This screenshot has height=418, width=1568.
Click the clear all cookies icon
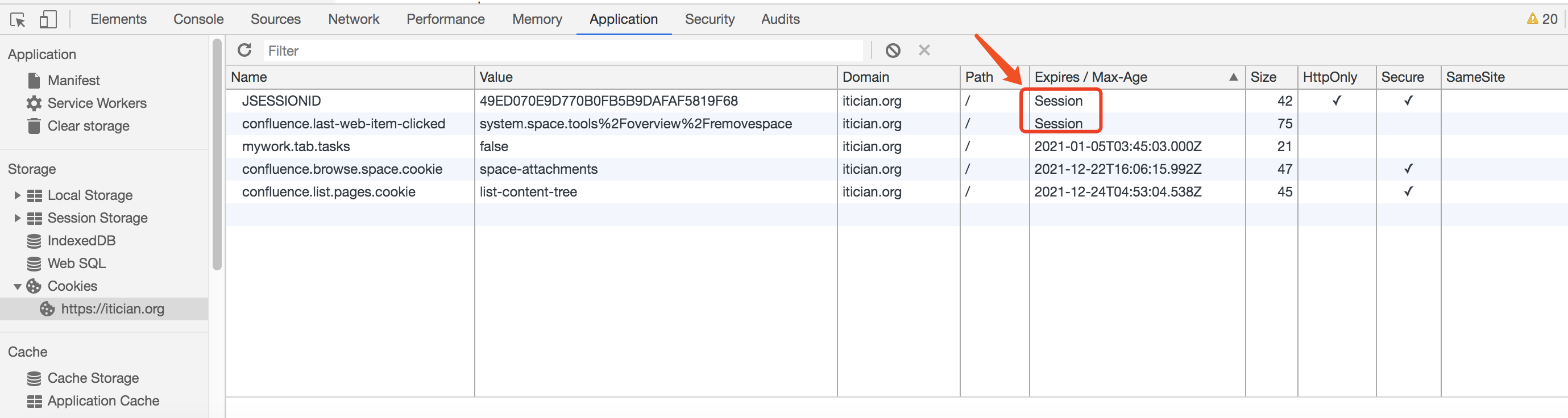893,51
